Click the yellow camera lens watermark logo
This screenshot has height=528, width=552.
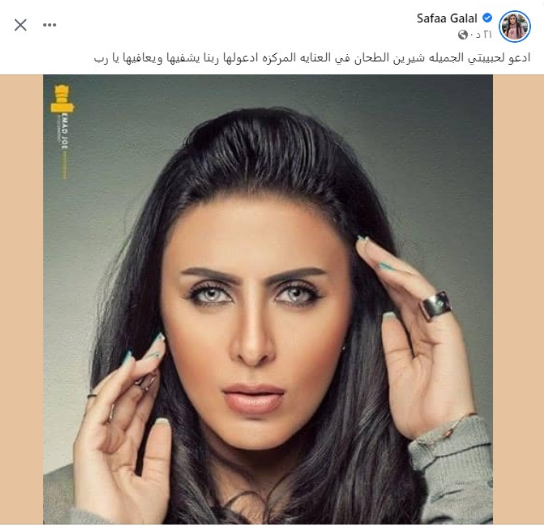click(x=62, y=99)
